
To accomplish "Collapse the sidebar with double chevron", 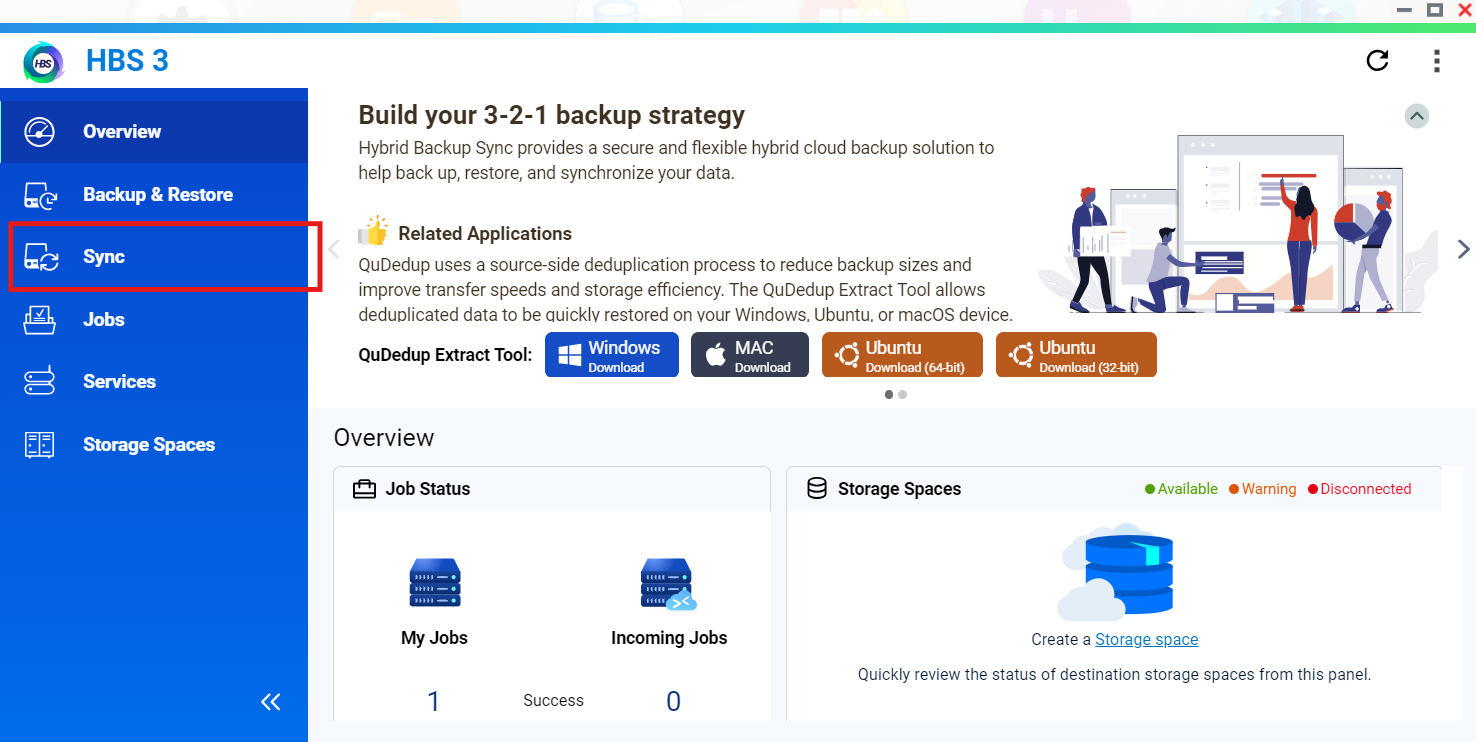I will (271, 702).
